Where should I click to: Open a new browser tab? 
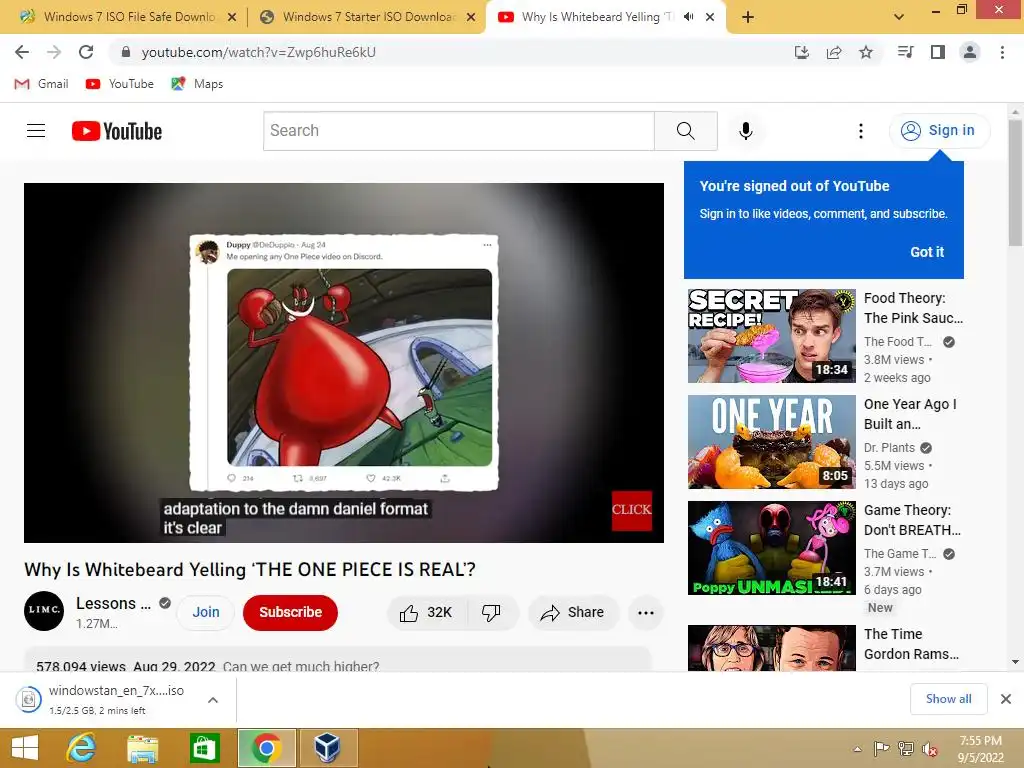click(x=748, y=17)
